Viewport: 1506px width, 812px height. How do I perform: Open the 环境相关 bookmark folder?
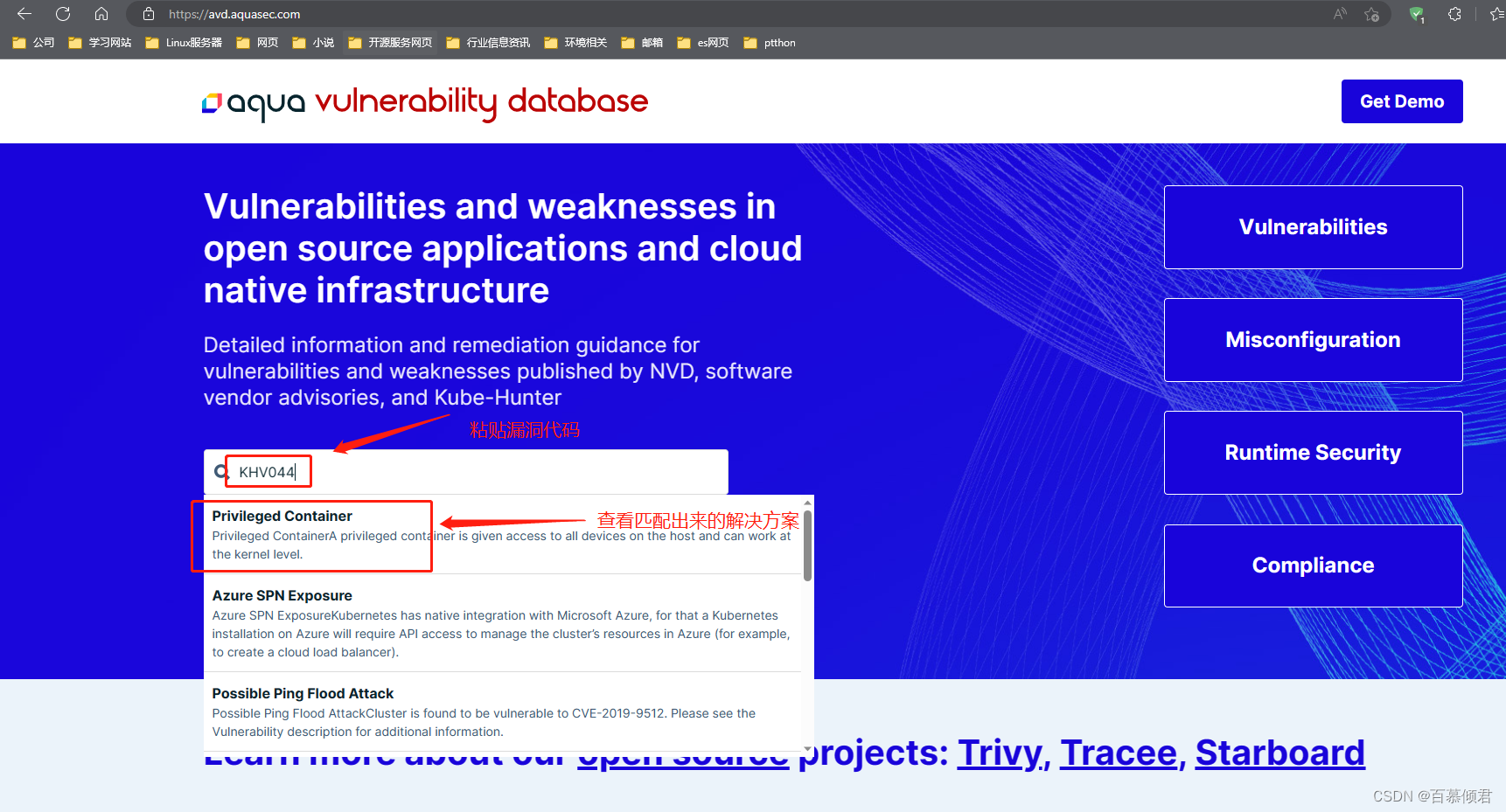click(575, 42)
